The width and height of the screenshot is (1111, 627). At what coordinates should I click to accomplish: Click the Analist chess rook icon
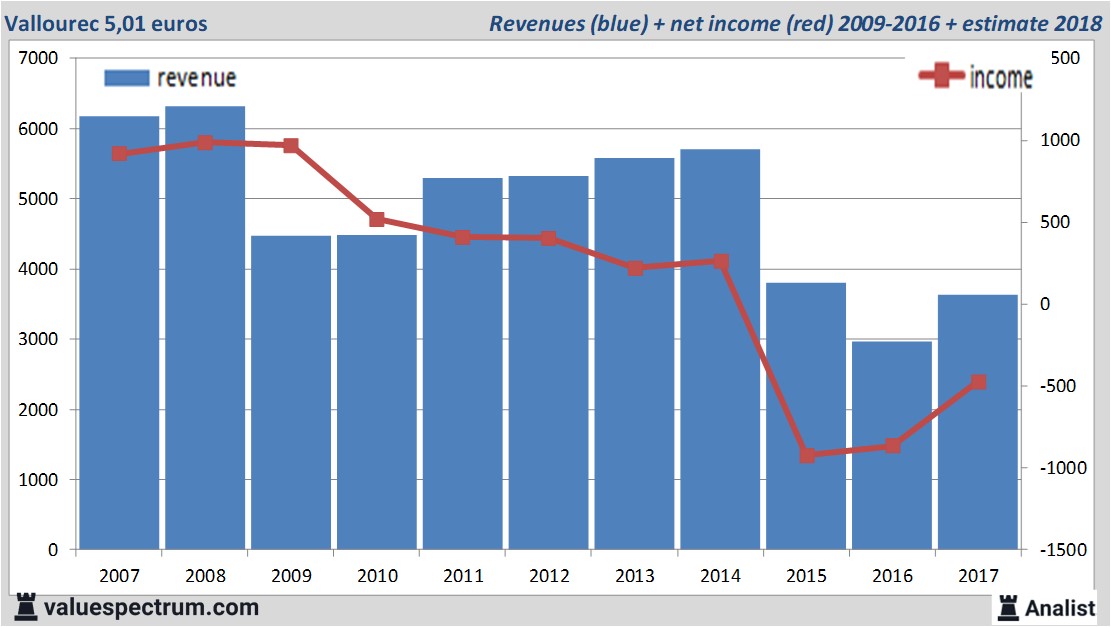(x=1008, y=608)
